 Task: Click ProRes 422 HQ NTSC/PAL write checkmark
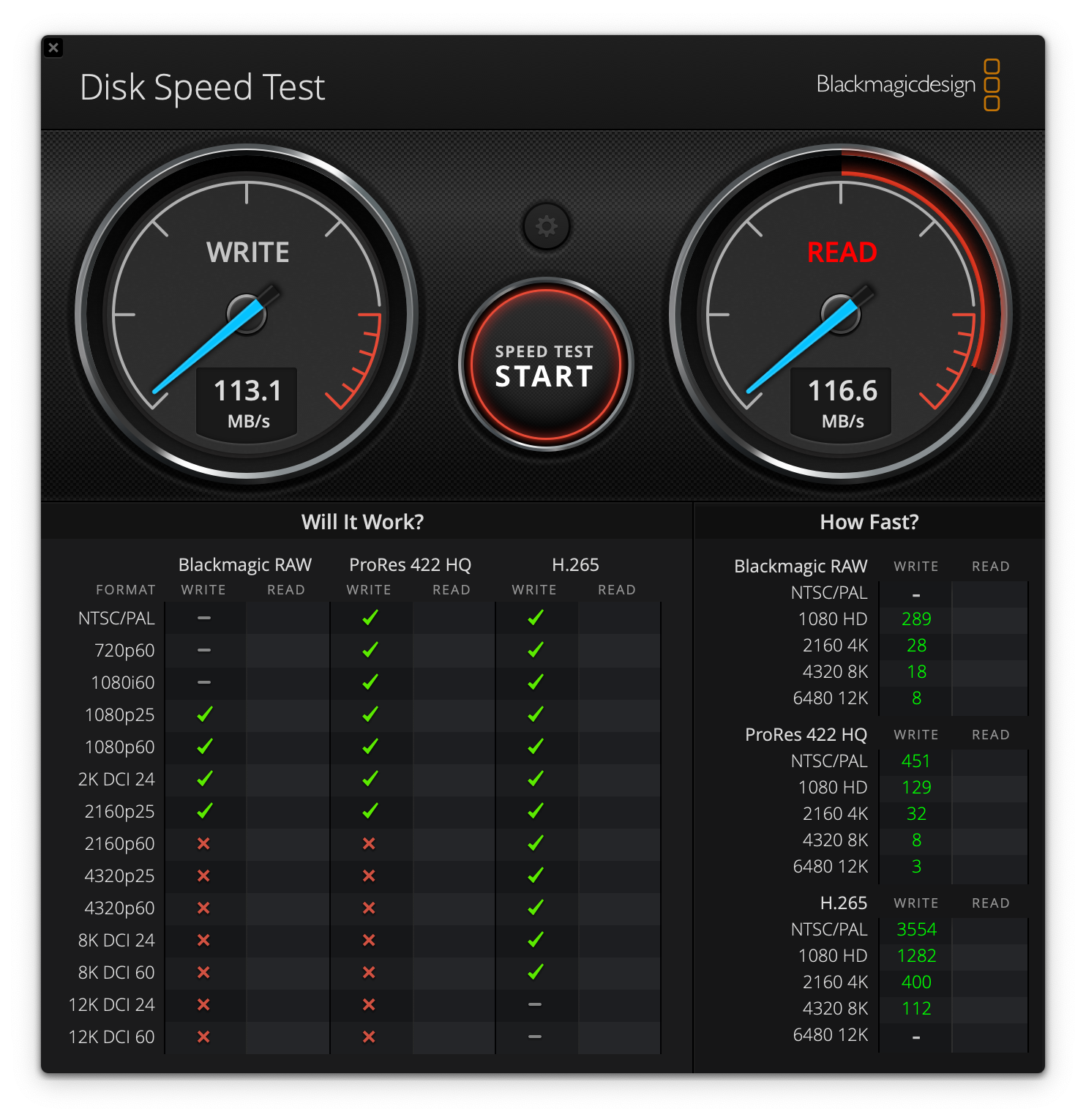(x=370, y=618)
